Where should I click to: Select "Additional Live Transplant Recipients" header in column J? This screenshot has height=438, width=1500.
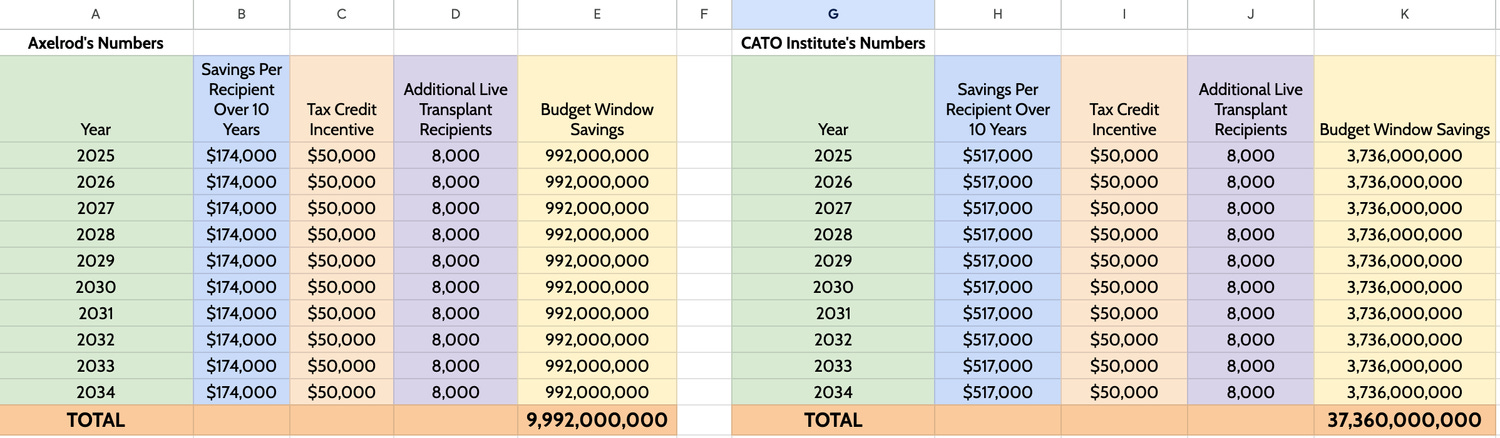[x=1250, y=99]
